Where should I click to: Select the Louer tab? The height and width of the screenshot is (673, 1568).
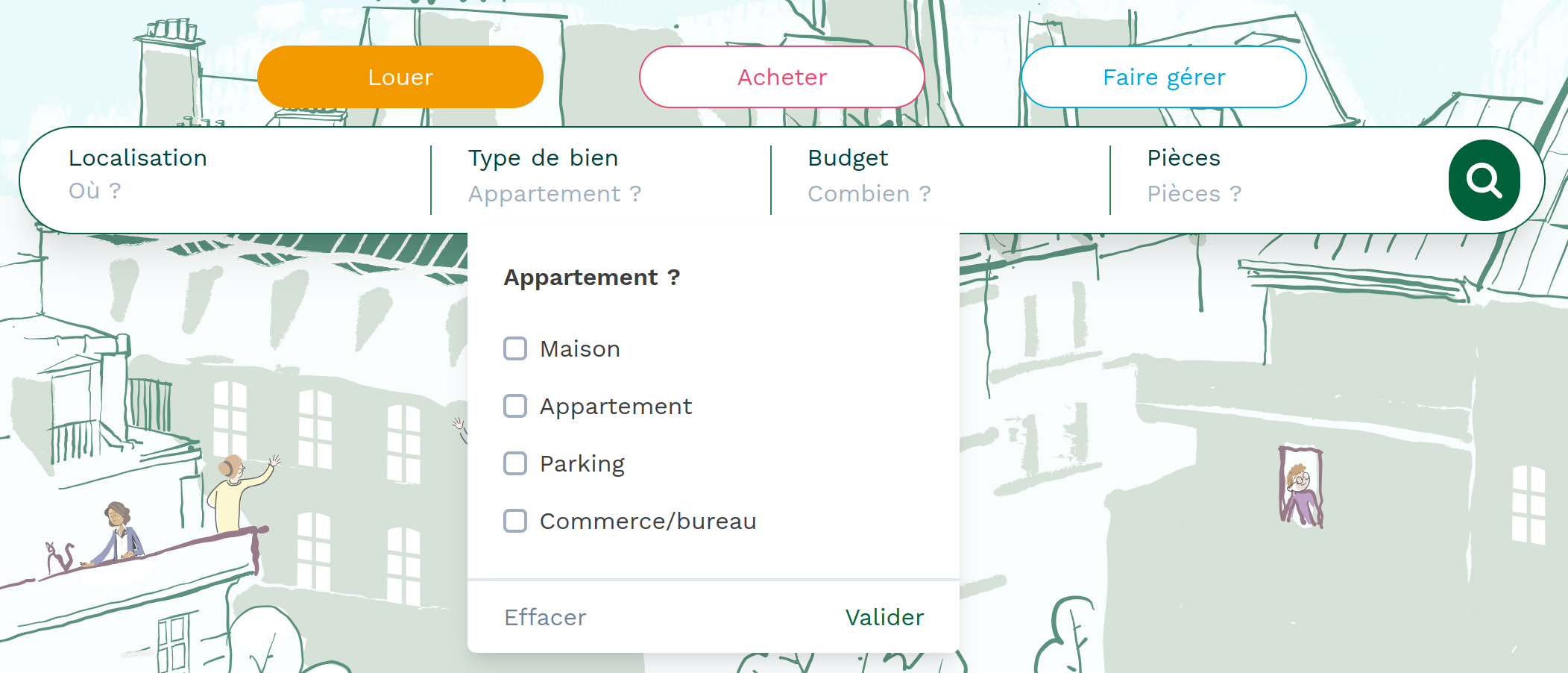tap(400, 77)
